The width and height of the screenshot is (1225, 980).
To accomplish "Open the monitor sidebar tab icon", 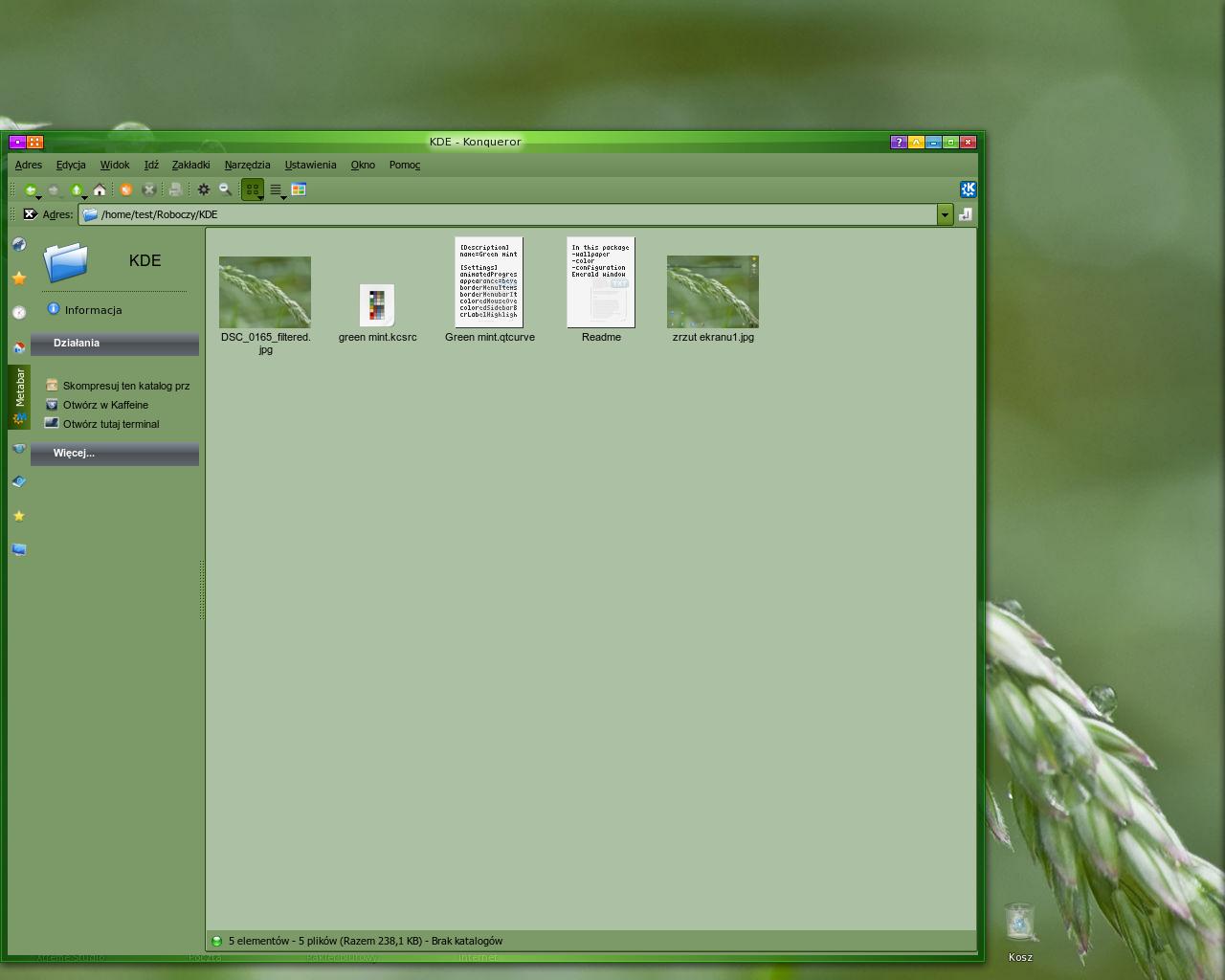I will coord(19,549).
